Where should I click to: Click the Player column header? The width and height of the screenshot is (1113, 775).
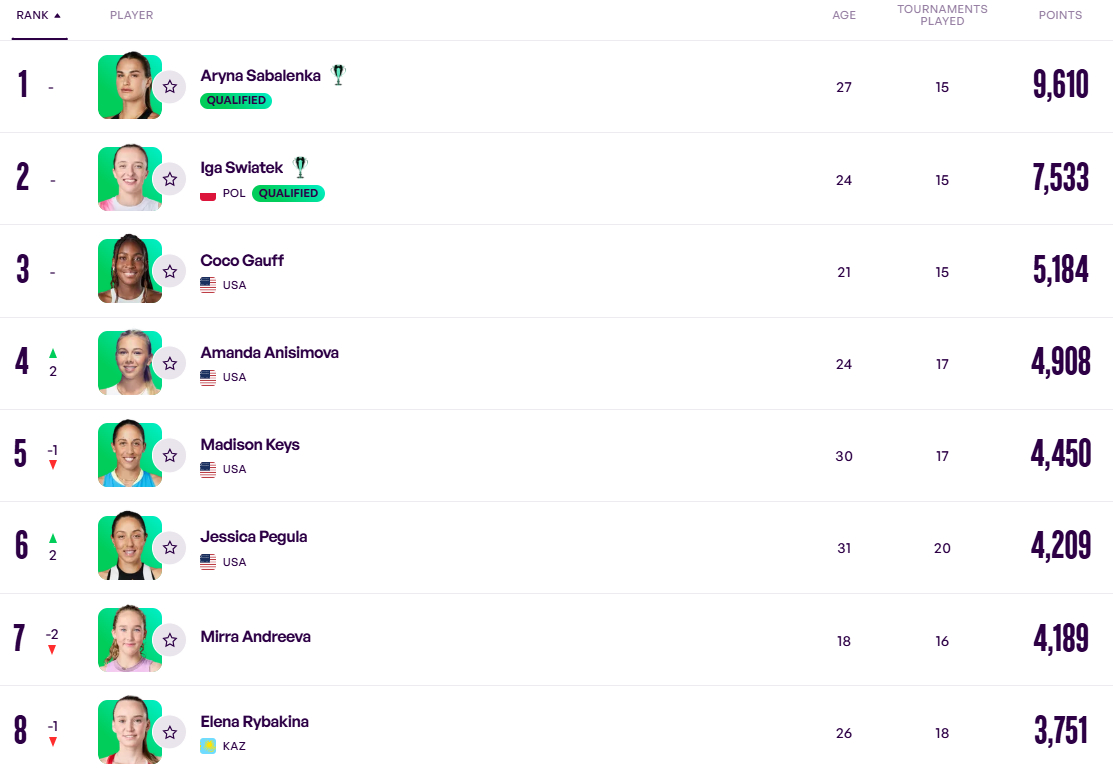pyautogui.click(x=131, y=15)
